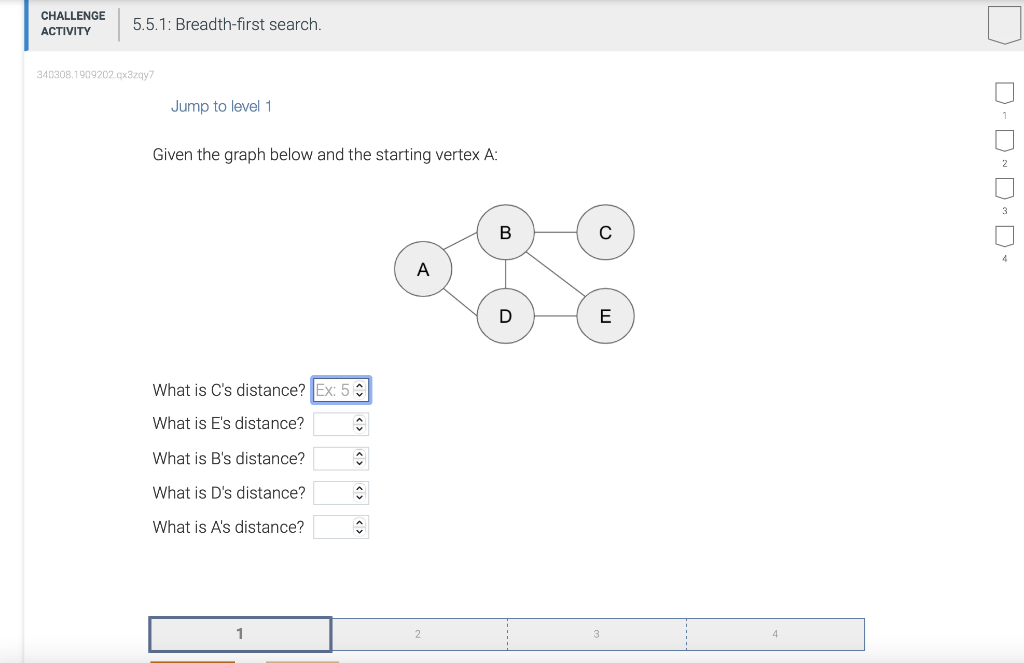Click the highlighted segment 1 indicator
Image resolution: width=1024 pixels, height=663 pixels.
point(239,633)
